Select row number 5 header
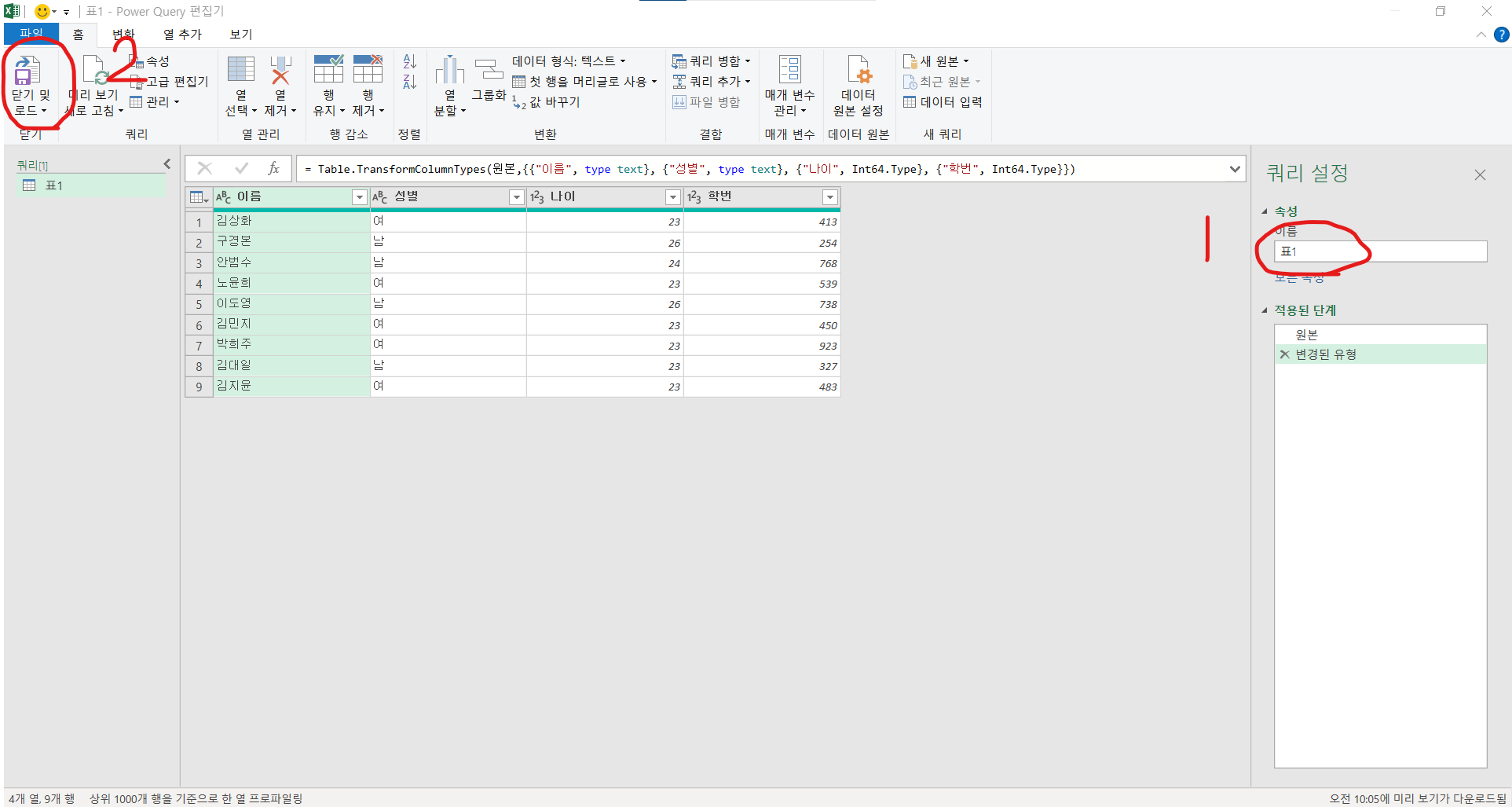Screen dimensions: 1512x807 (199, 304)
